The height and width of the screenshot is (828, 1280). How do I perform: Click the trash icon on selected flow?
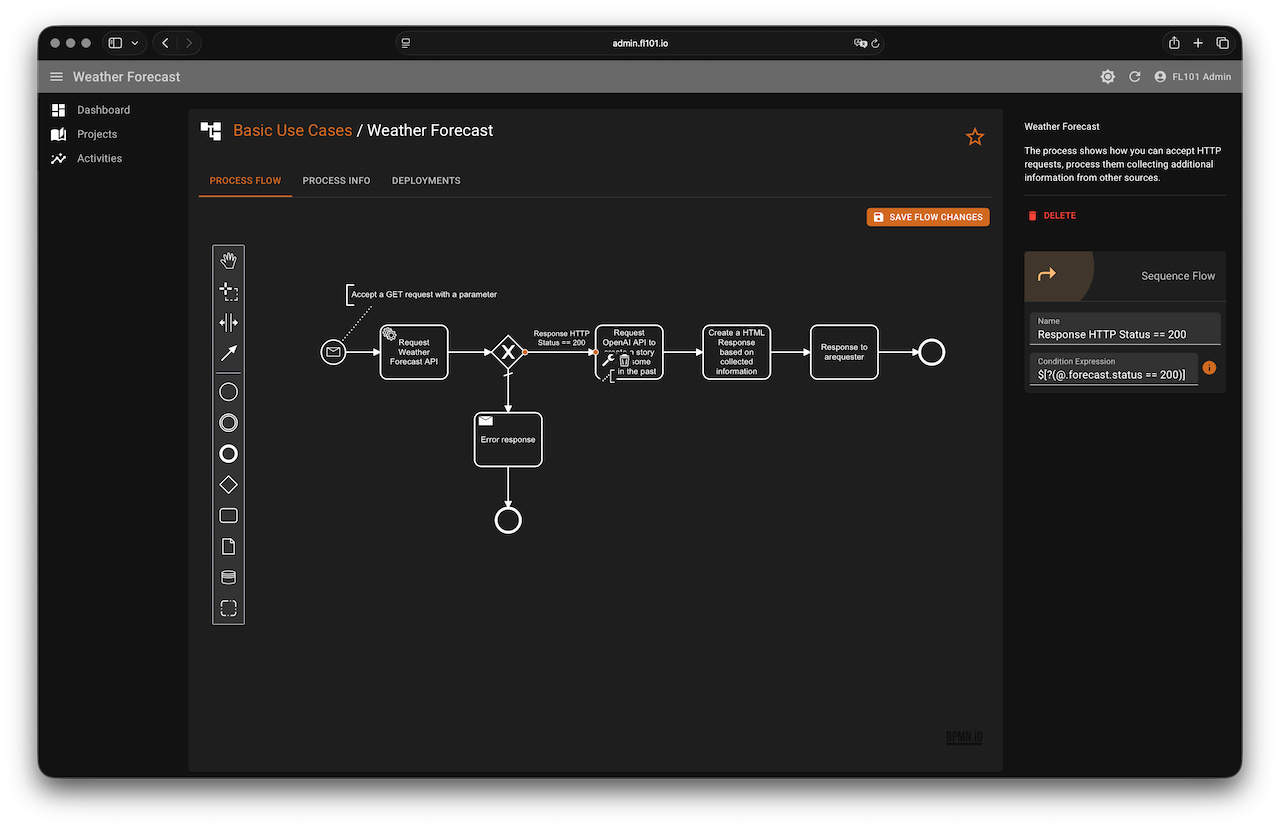pyautogui.click(x=624, y=360)
